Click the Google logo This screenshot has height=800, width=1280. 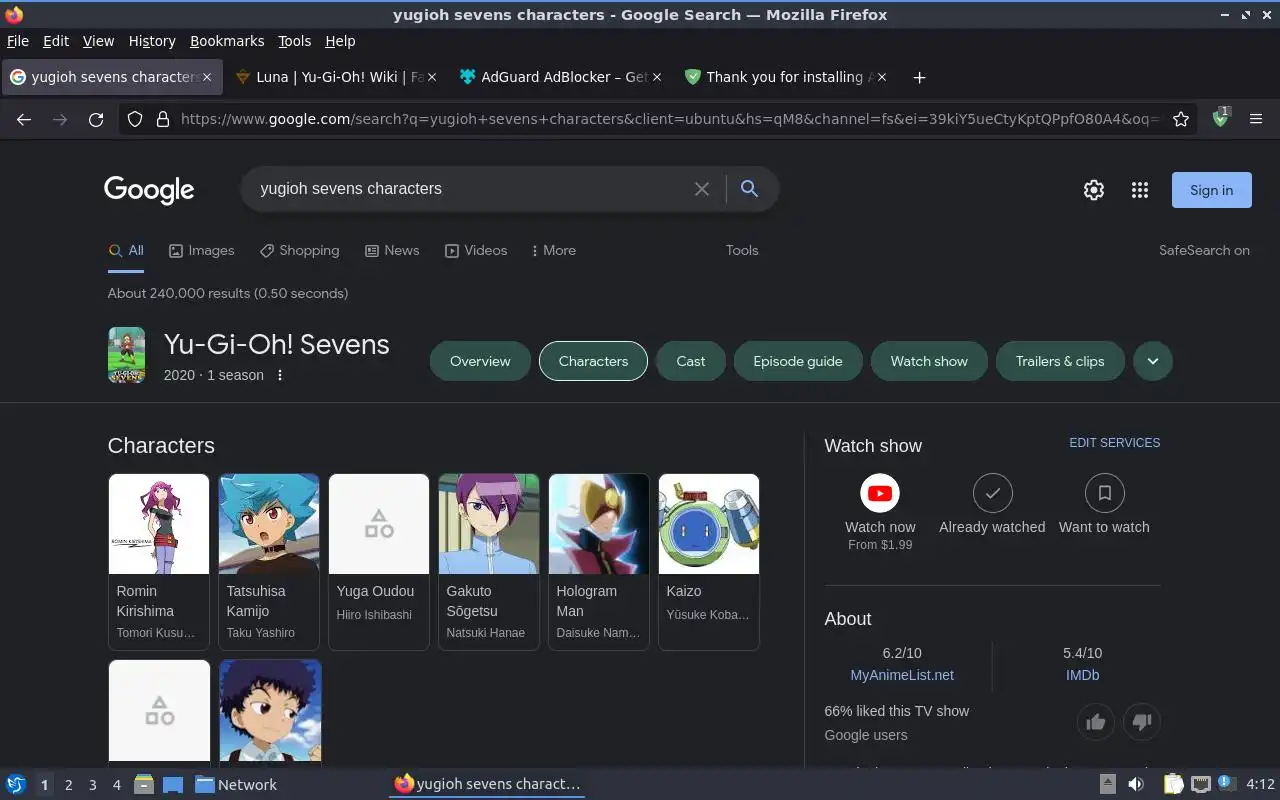coord(149,190)
